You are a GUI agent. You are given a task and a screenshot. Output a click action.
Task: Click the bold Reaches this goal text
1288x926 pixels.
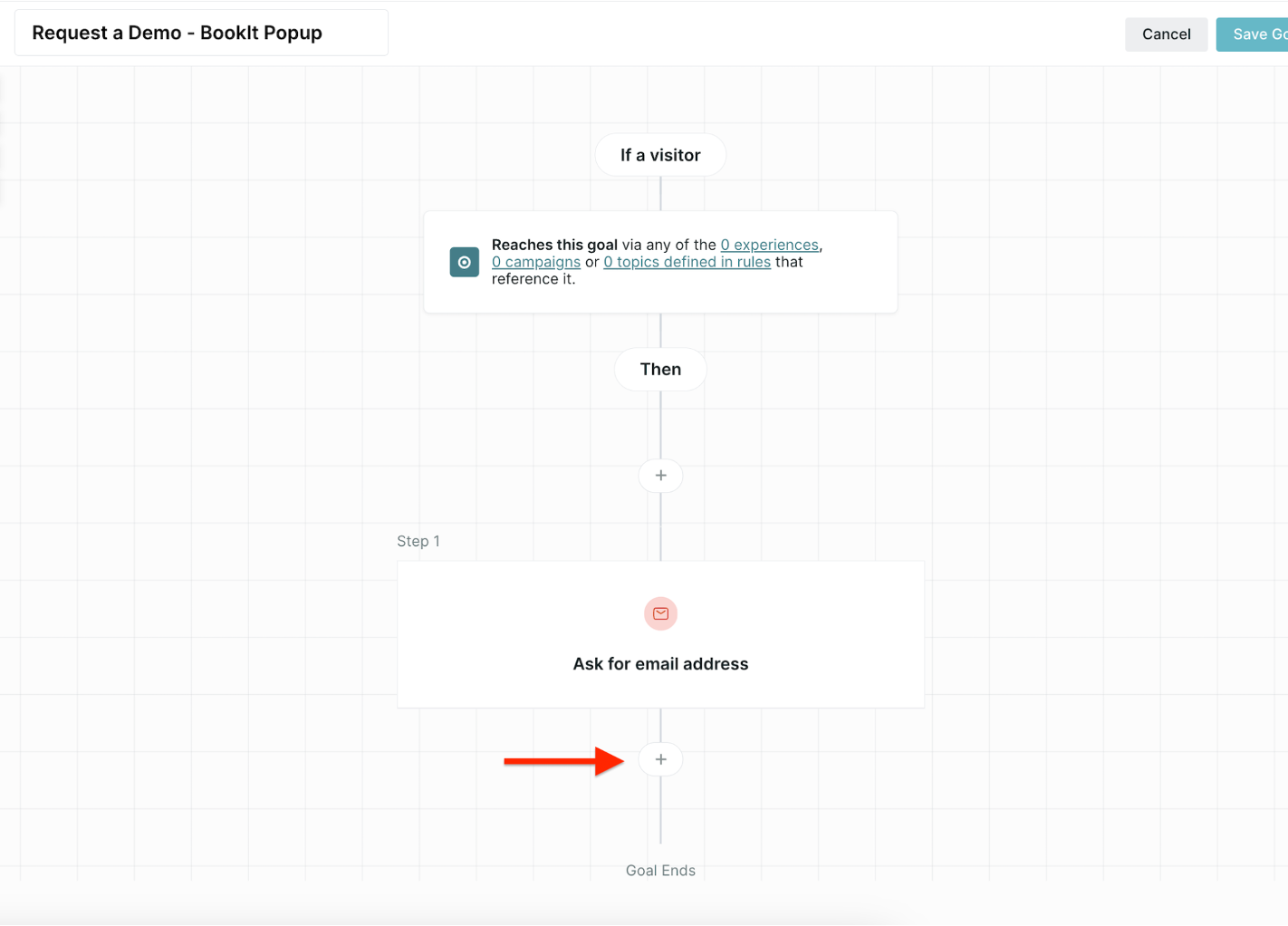click(x=554, y=245)
